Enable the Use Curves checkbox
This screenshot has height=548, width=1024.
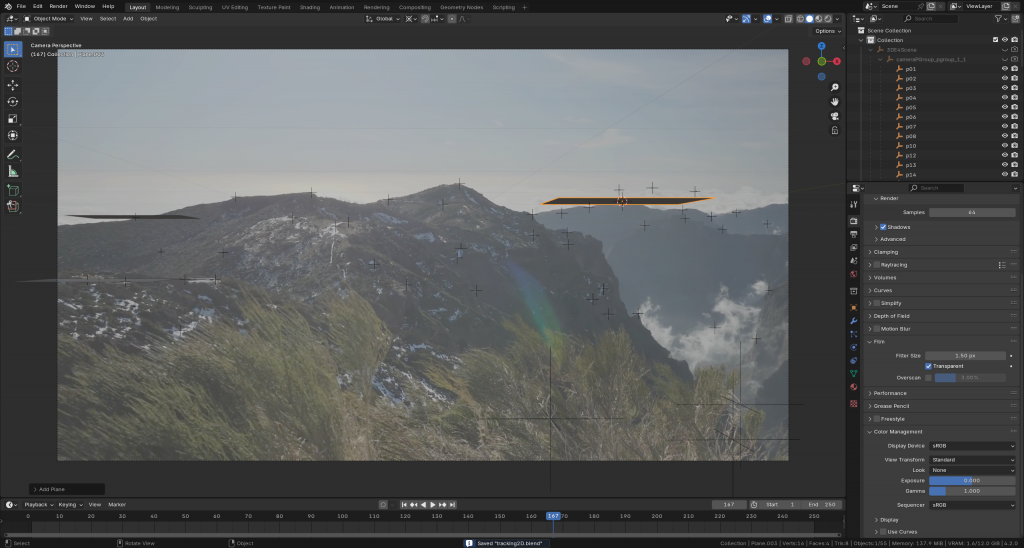click(883, 532)
